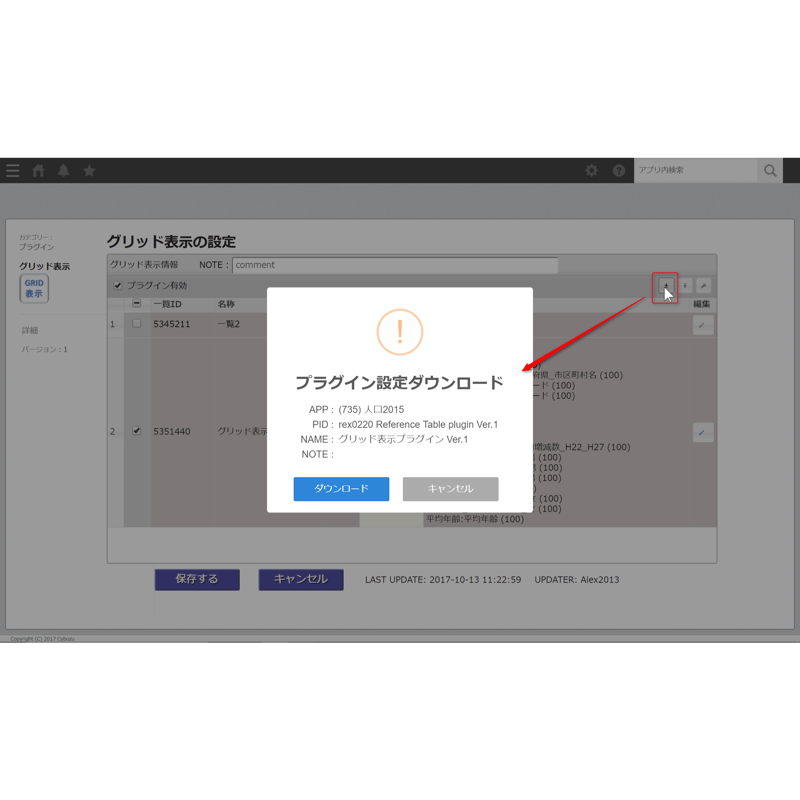The image size is (800, 800).
Task: Click the GRID 表示 plugin thumbnail
Action: (34, 288)
